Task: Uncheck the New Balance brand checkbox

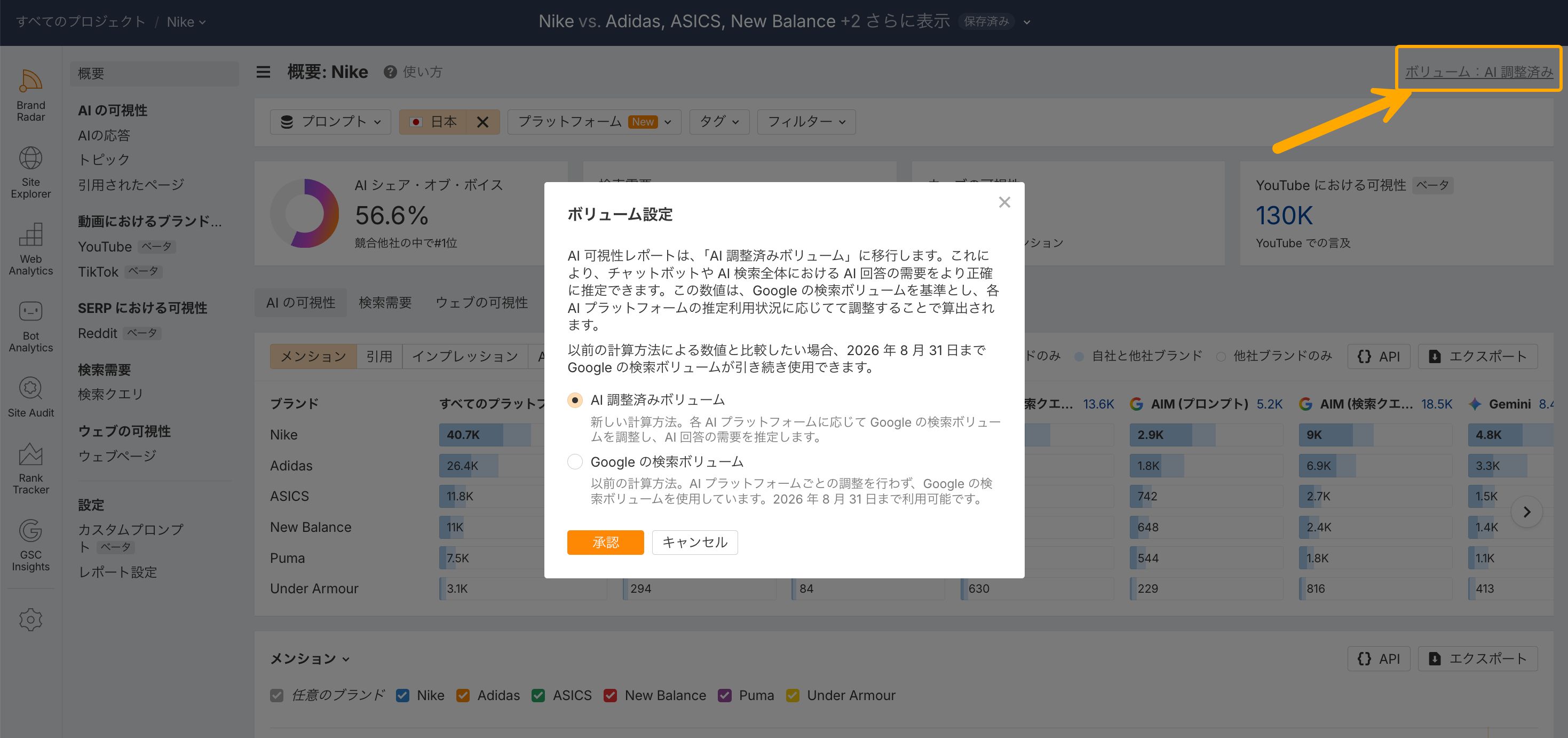Action: [610, 695]
